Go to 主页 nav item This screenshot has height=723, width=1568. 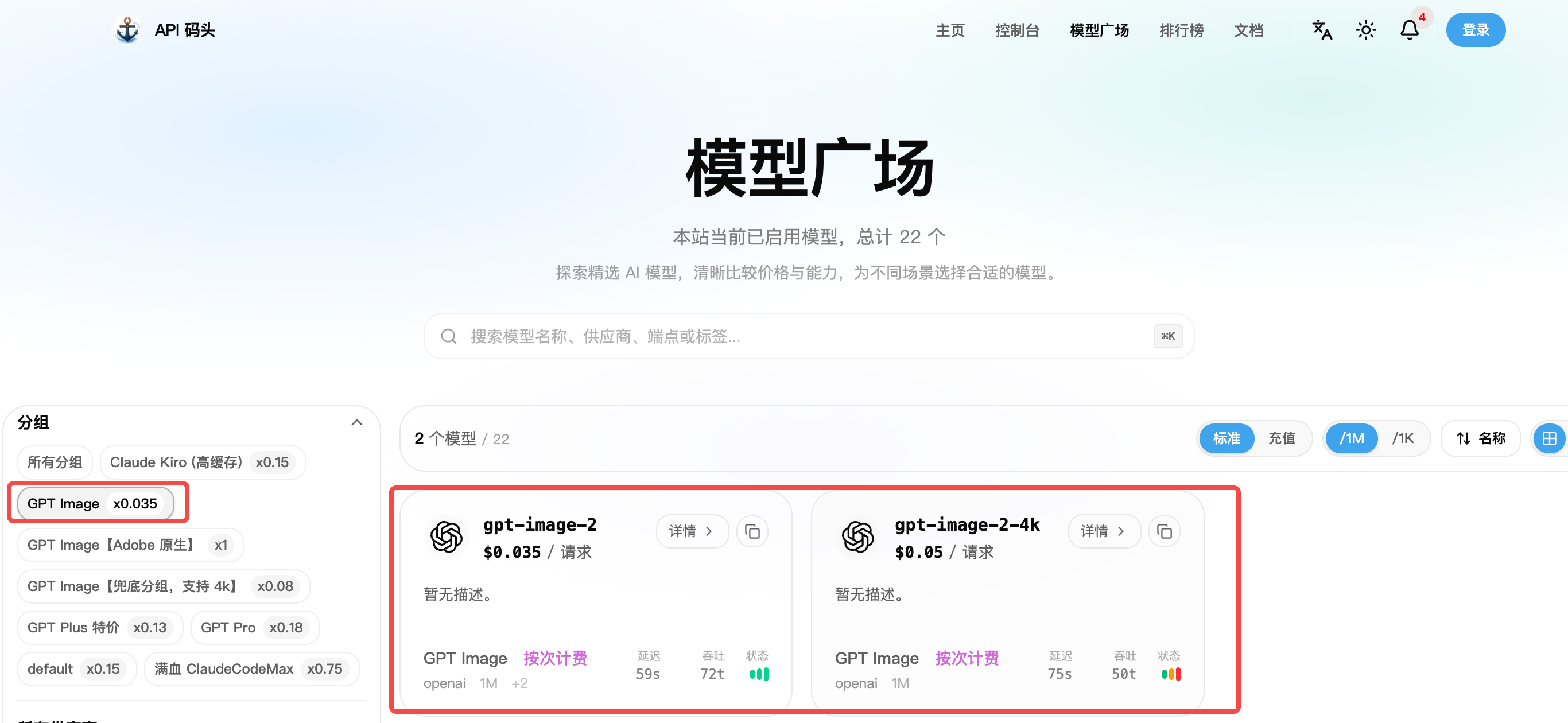[x=949, y=30]
